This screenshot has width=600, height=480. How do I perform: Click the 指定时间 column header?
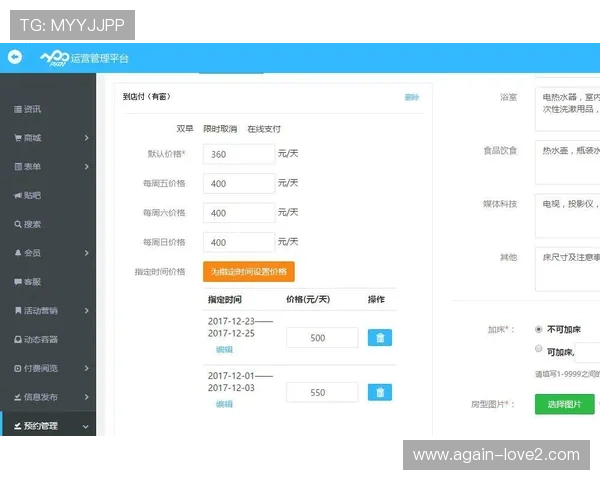(225, 300)
